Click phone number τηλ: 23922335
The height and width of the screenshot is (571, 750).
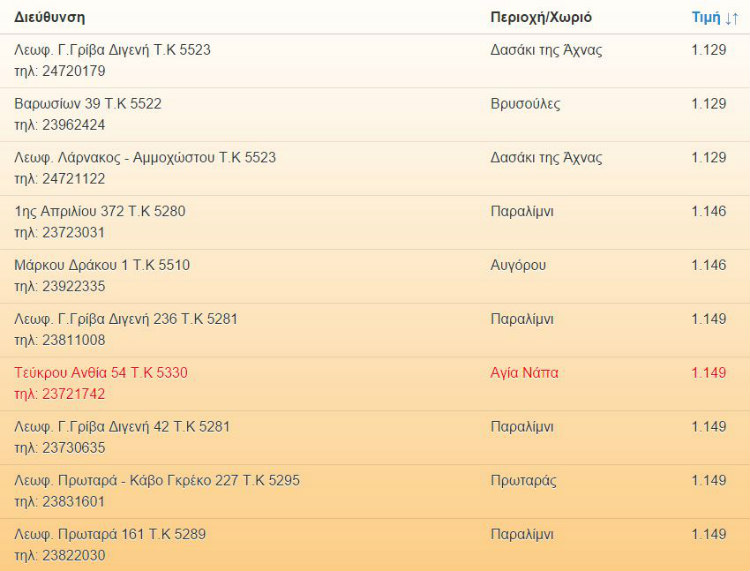60,286
